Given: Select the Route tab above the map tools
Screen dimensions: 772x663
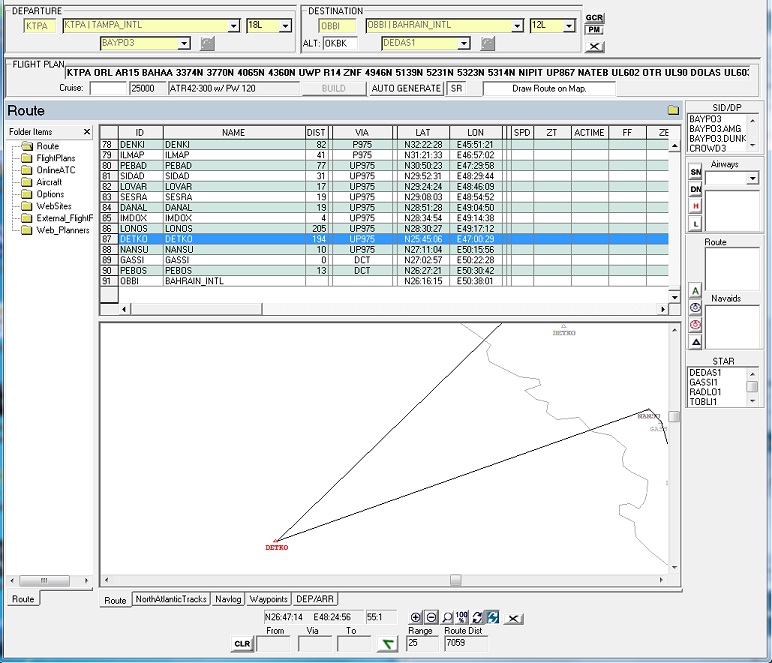Looking at the screenshot, I should coord(115,600).
